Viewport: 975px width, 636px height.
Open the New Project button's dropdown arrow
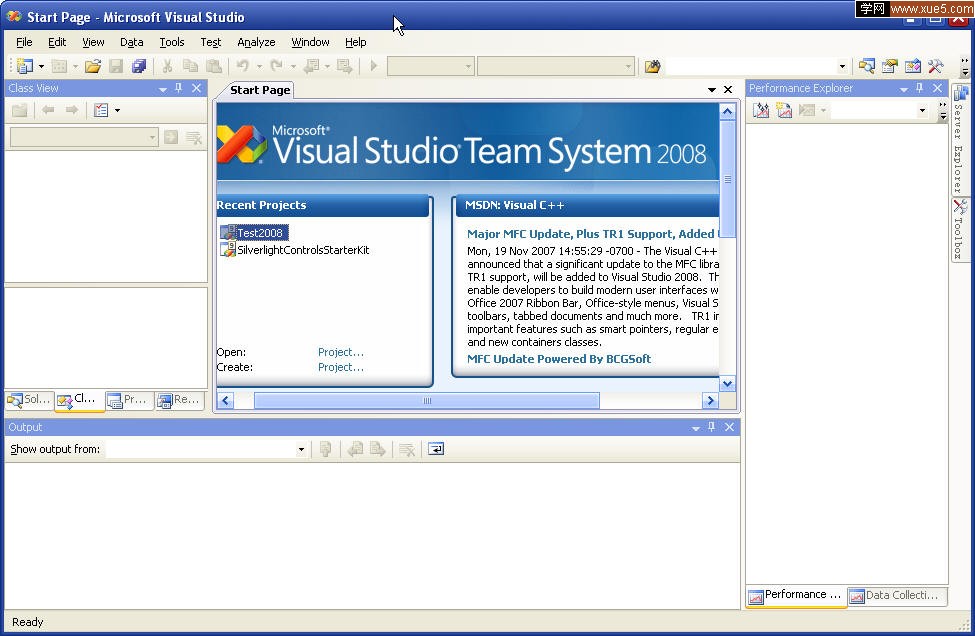coord(41,66)
